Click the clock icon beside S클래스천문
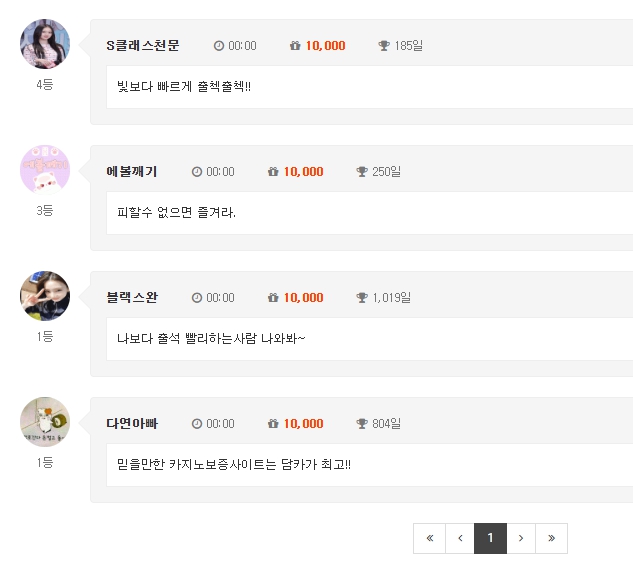This screenshot has width=633, height=579. pos(218,46)
